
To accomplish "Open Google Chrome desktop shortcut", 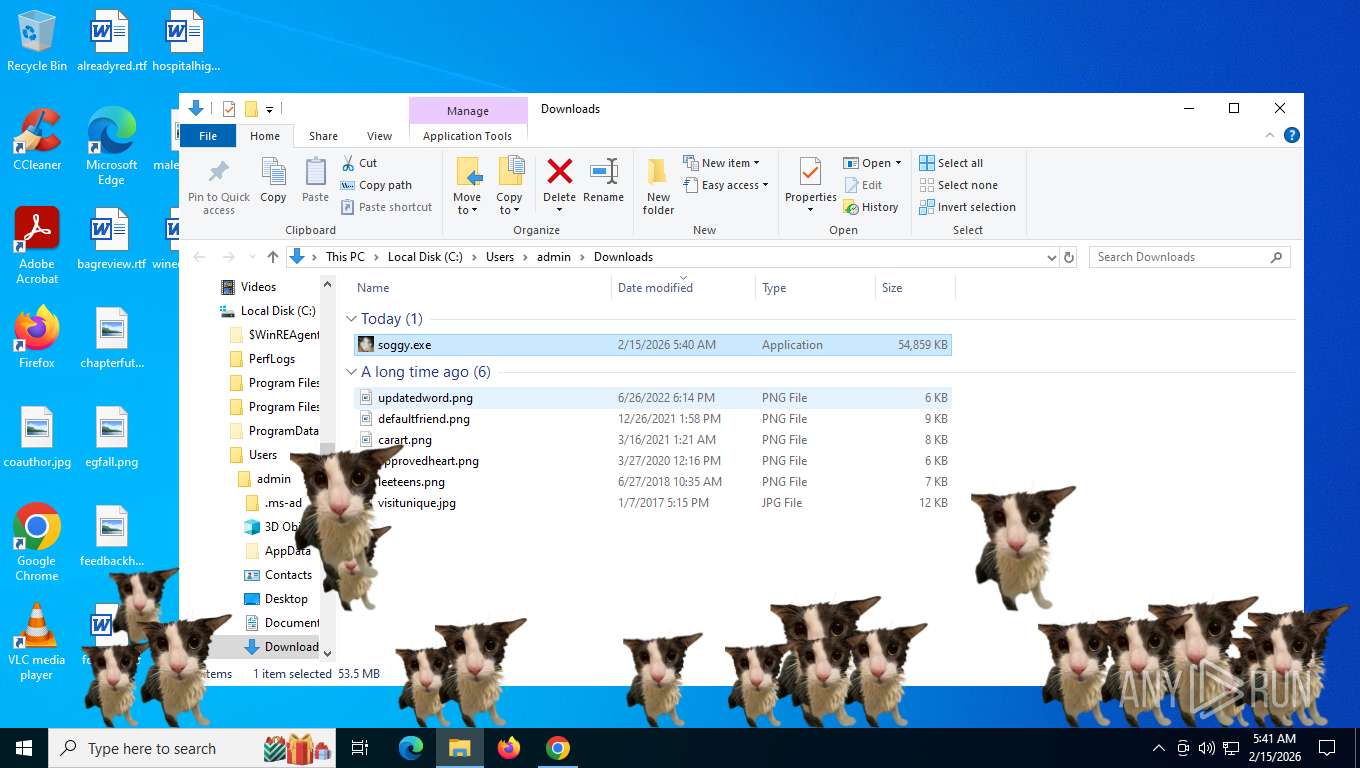I will click(x=37, y=542).
